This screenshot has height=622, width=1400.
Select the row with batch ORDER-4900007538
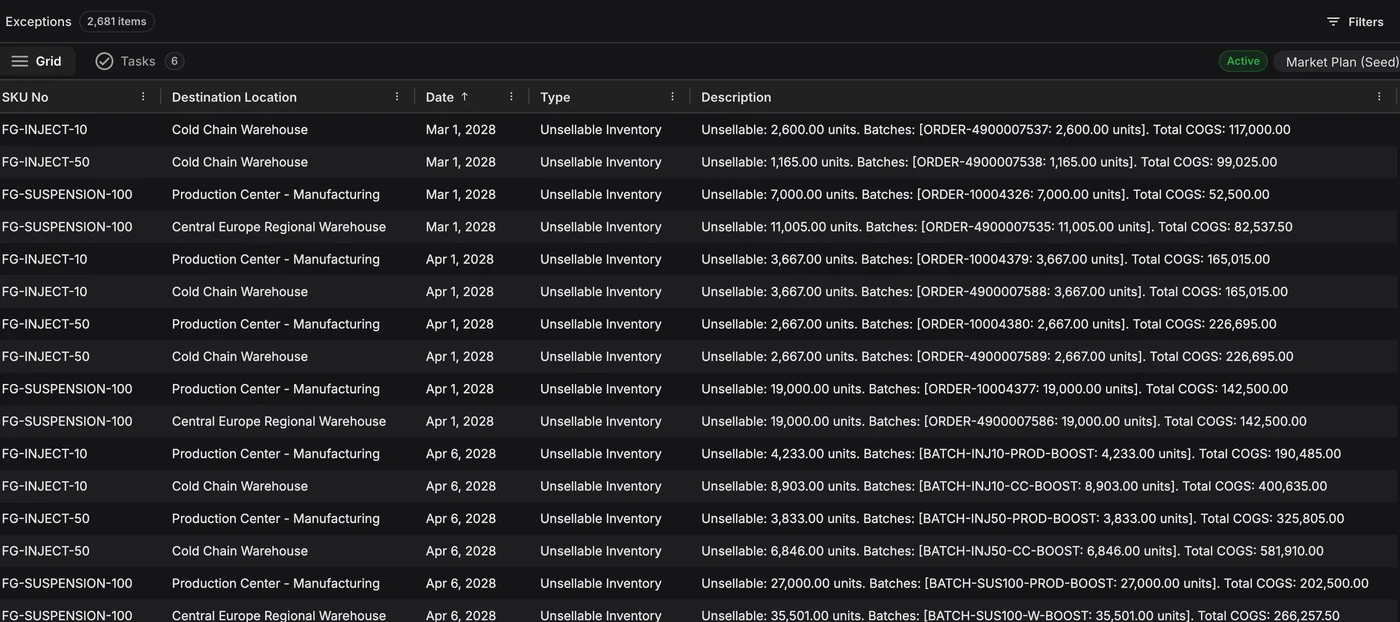700,162
